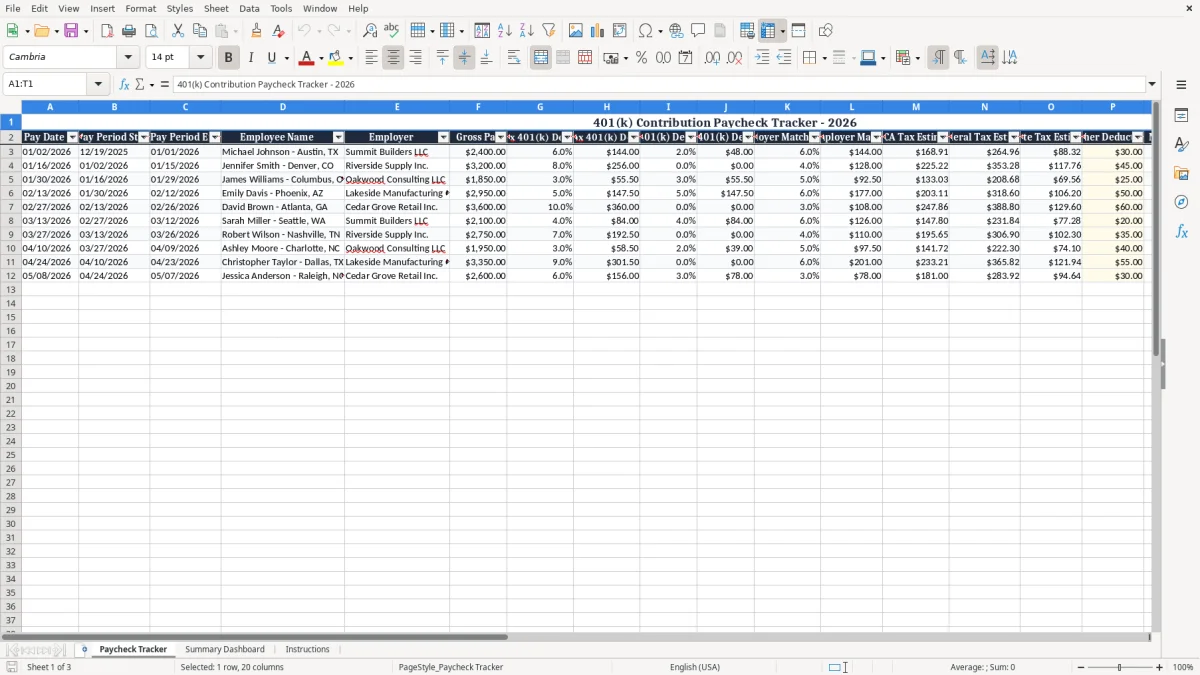This screenshot has height=675, width=1200.
Task: Open the sidebar Gallery panel icon
Action: tap(1181, 174)
